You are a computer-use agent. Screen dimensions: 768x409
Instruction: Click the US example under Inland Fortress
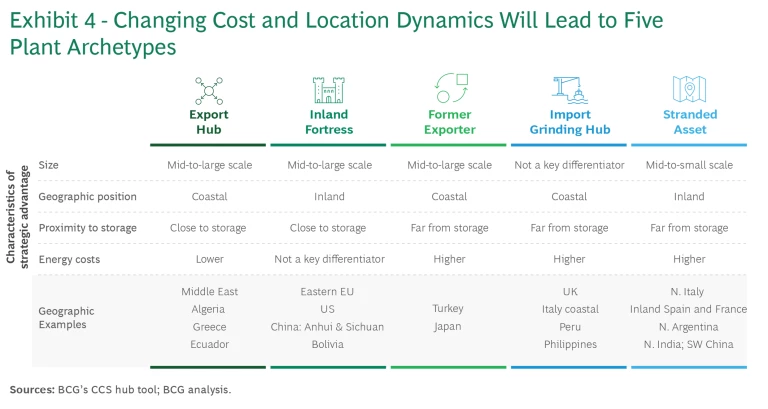(x=328, y=309)
